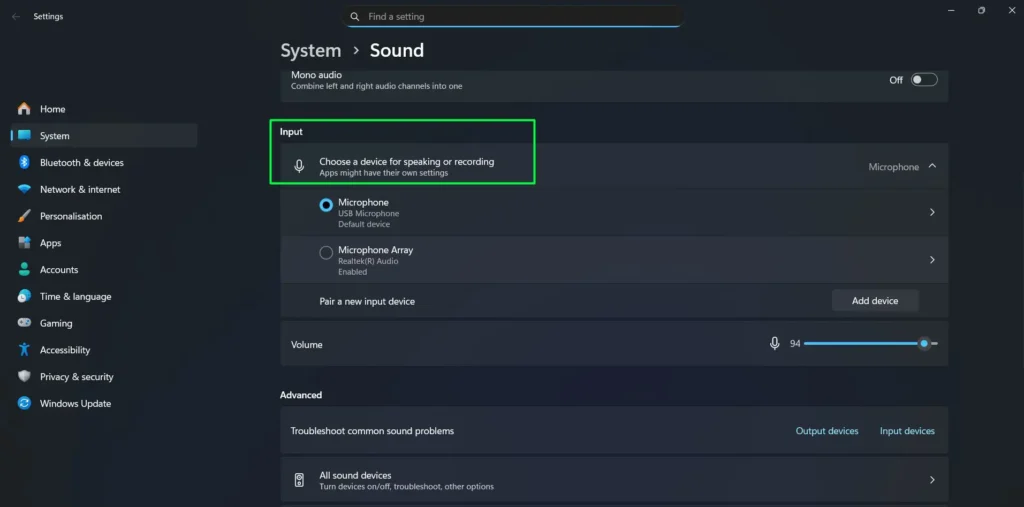
Task: Toggle the Mono audio switch
Action: [x=924, y=80]
